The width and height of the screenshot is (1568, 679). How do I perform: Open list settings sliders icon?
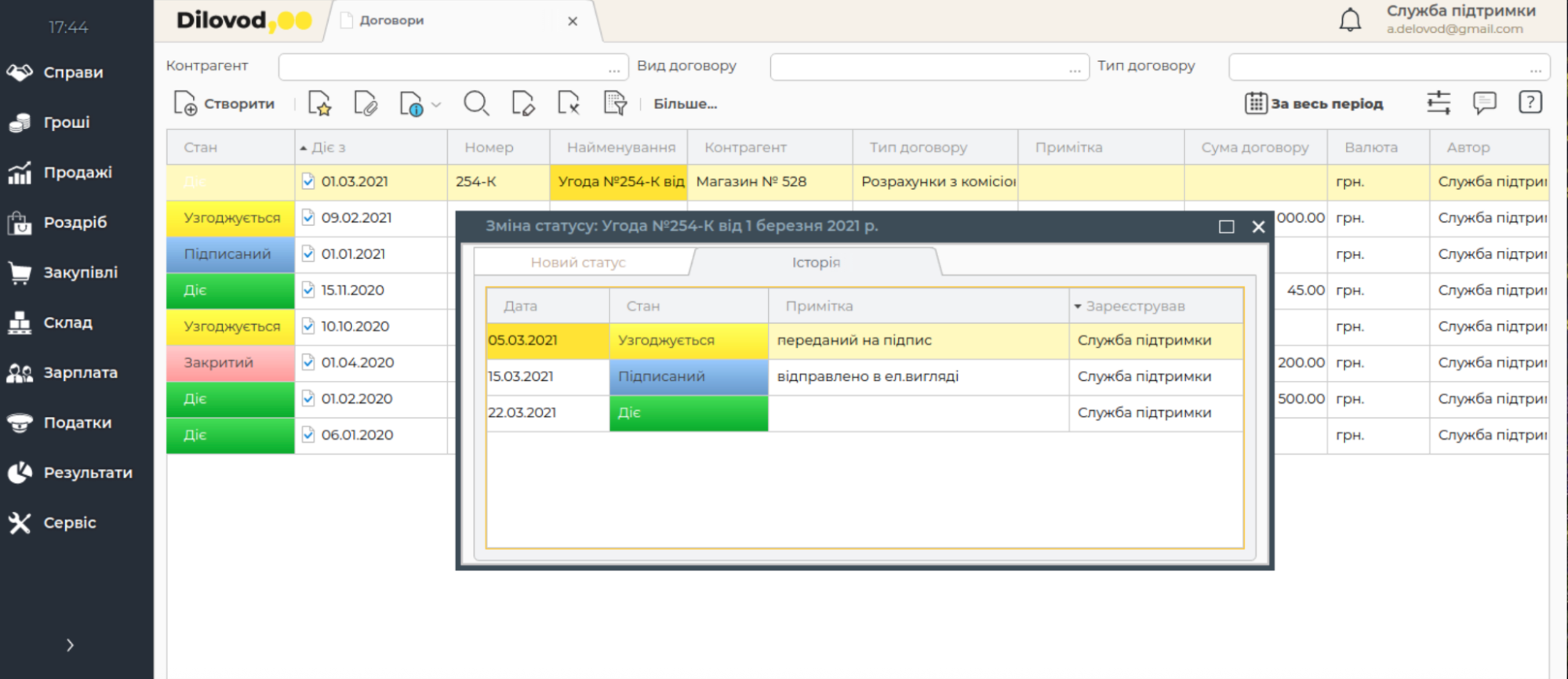click(x=1438, y=103)
